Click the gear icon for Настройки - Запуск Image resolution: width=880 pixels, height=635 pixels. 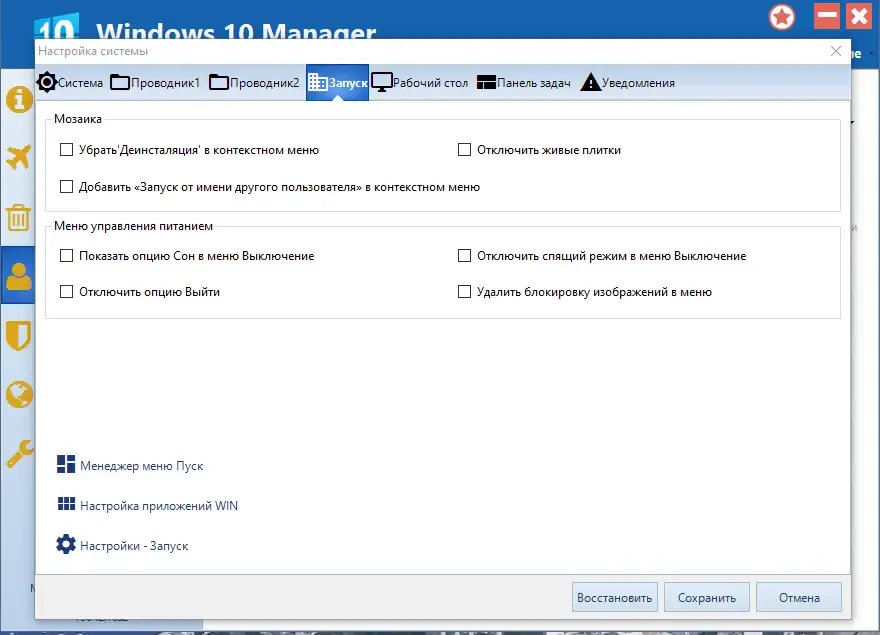pos(66,545)
